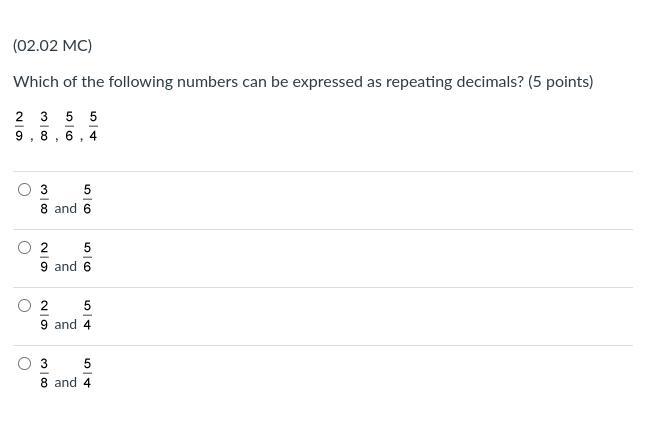Click the 5/4 fraction in the third answer

pyautogui.click(x=87, y=315)
